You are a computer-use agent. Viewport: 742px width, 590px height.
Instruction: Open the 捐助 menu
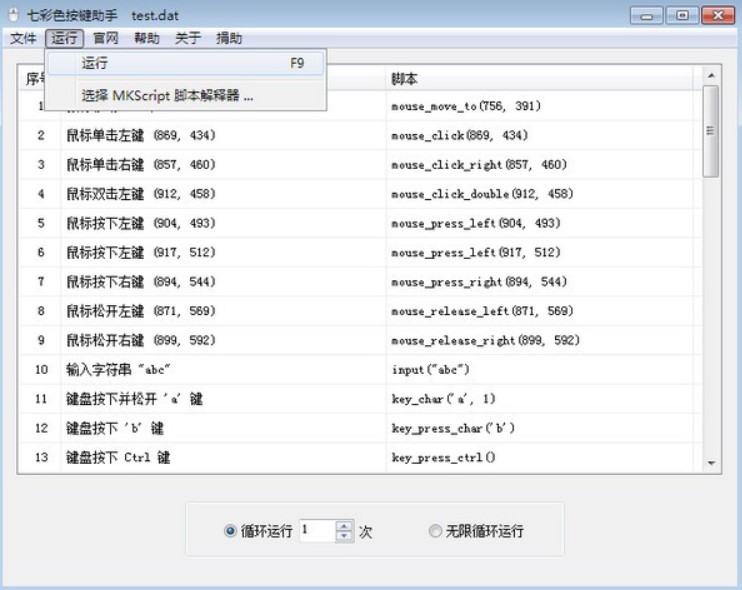[229, 38]
